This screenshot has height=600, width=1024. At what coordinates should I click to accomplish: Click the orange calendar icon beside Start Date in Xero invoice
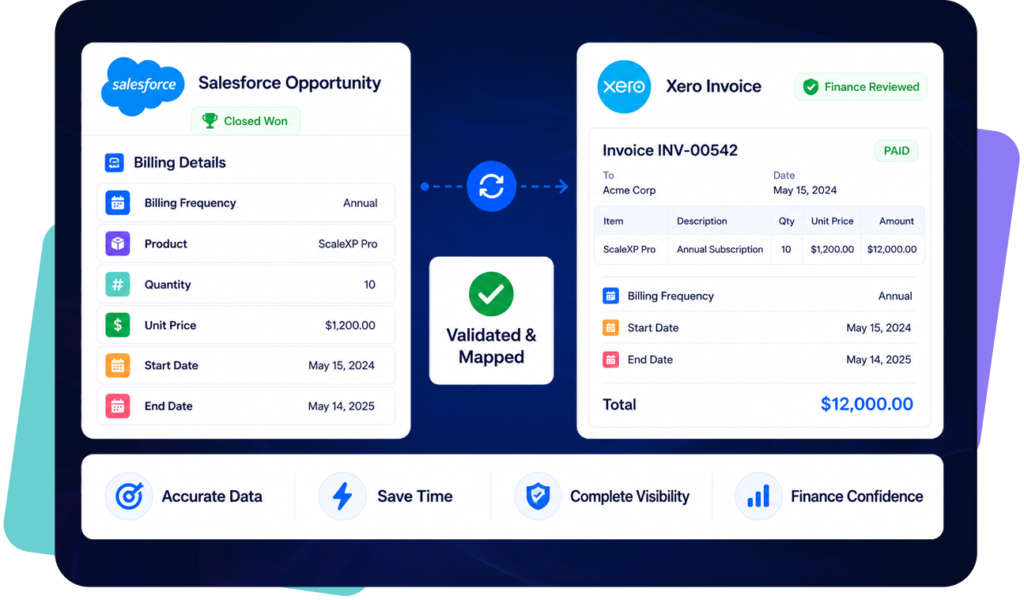coord(611,328)
